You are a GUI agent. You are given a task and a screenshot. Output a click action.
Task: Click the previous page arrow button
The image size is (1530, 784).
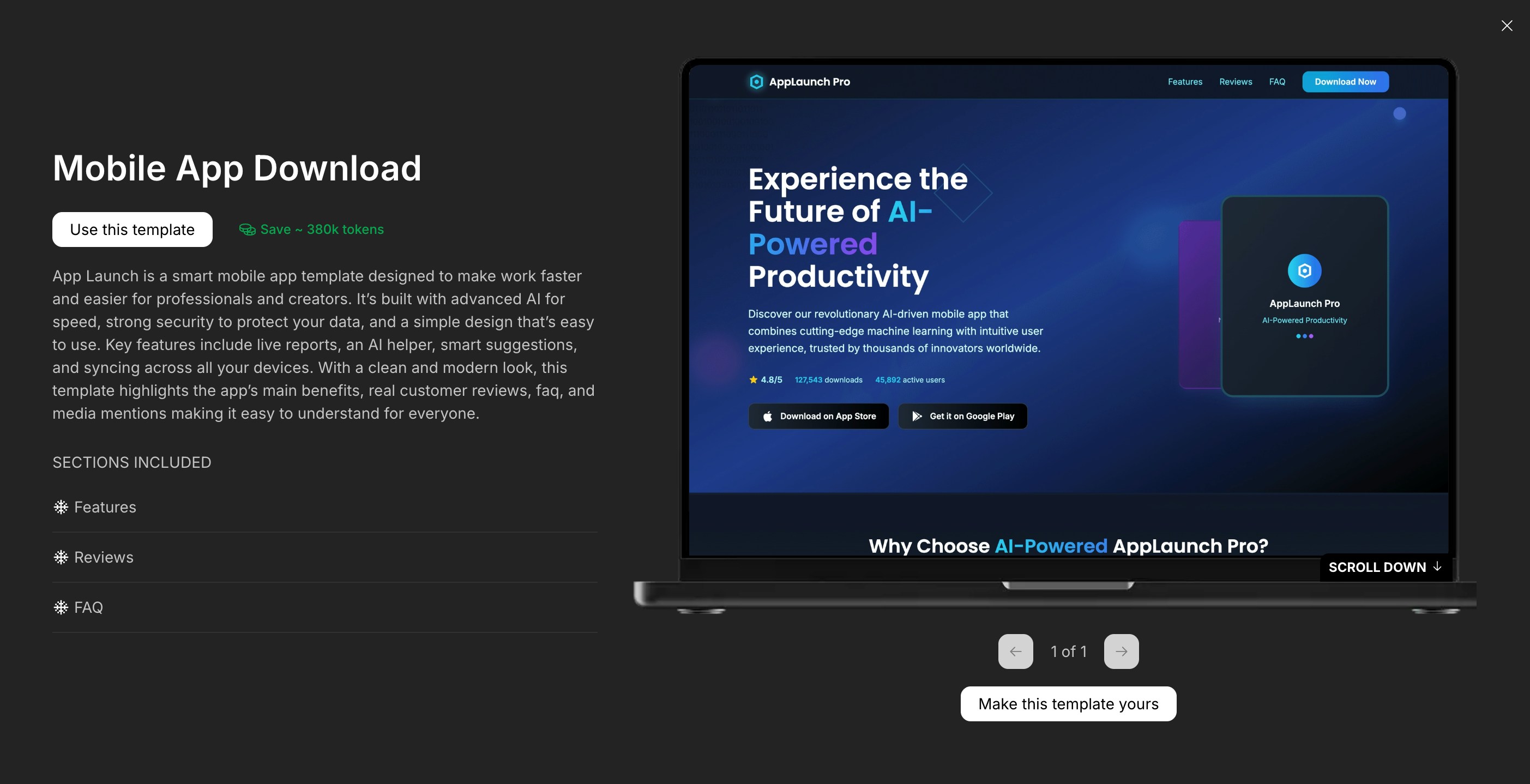pos(1015,652)
